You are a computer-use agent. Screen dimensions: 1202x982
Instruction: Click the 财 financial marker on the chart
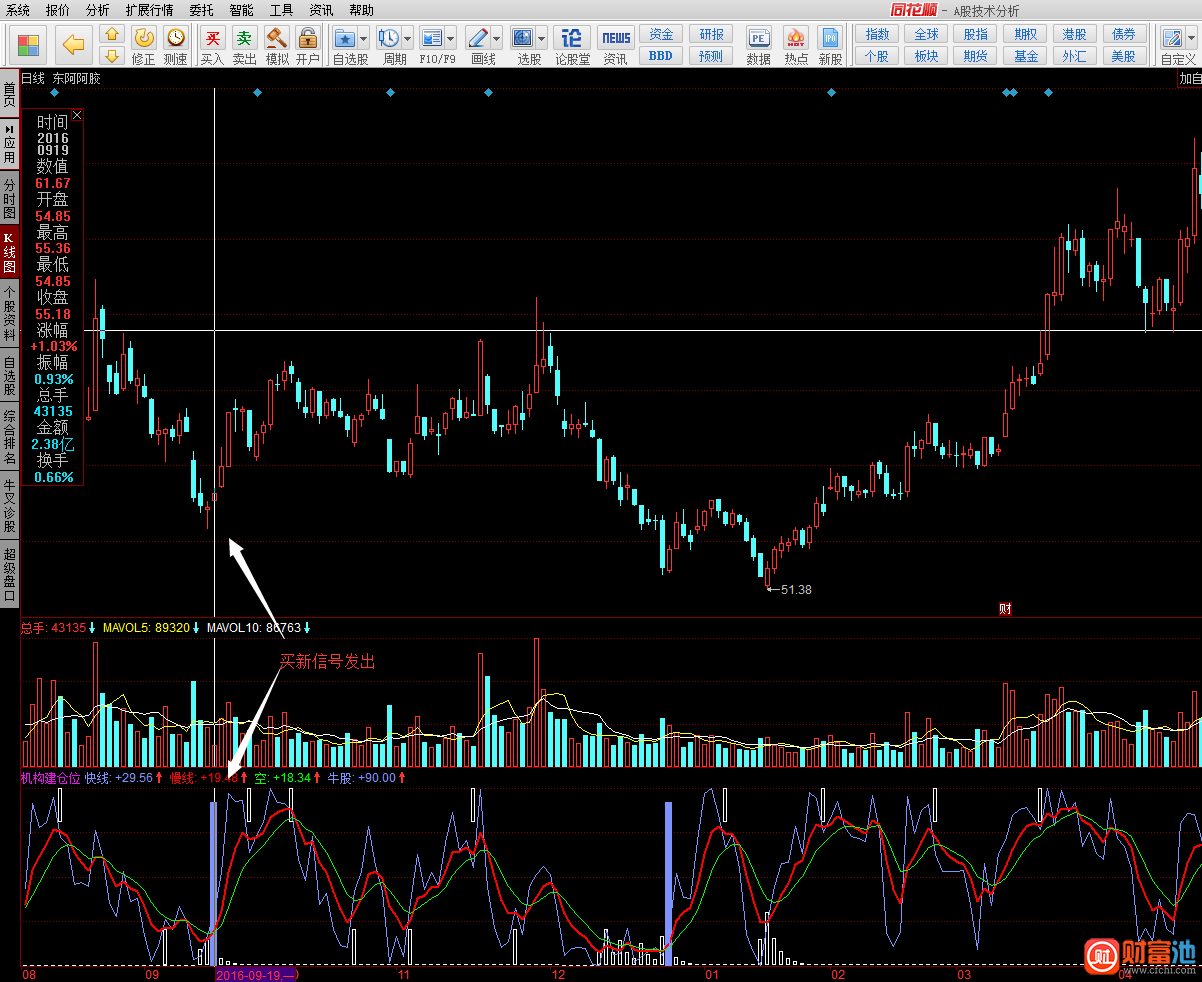(1005, 608)
